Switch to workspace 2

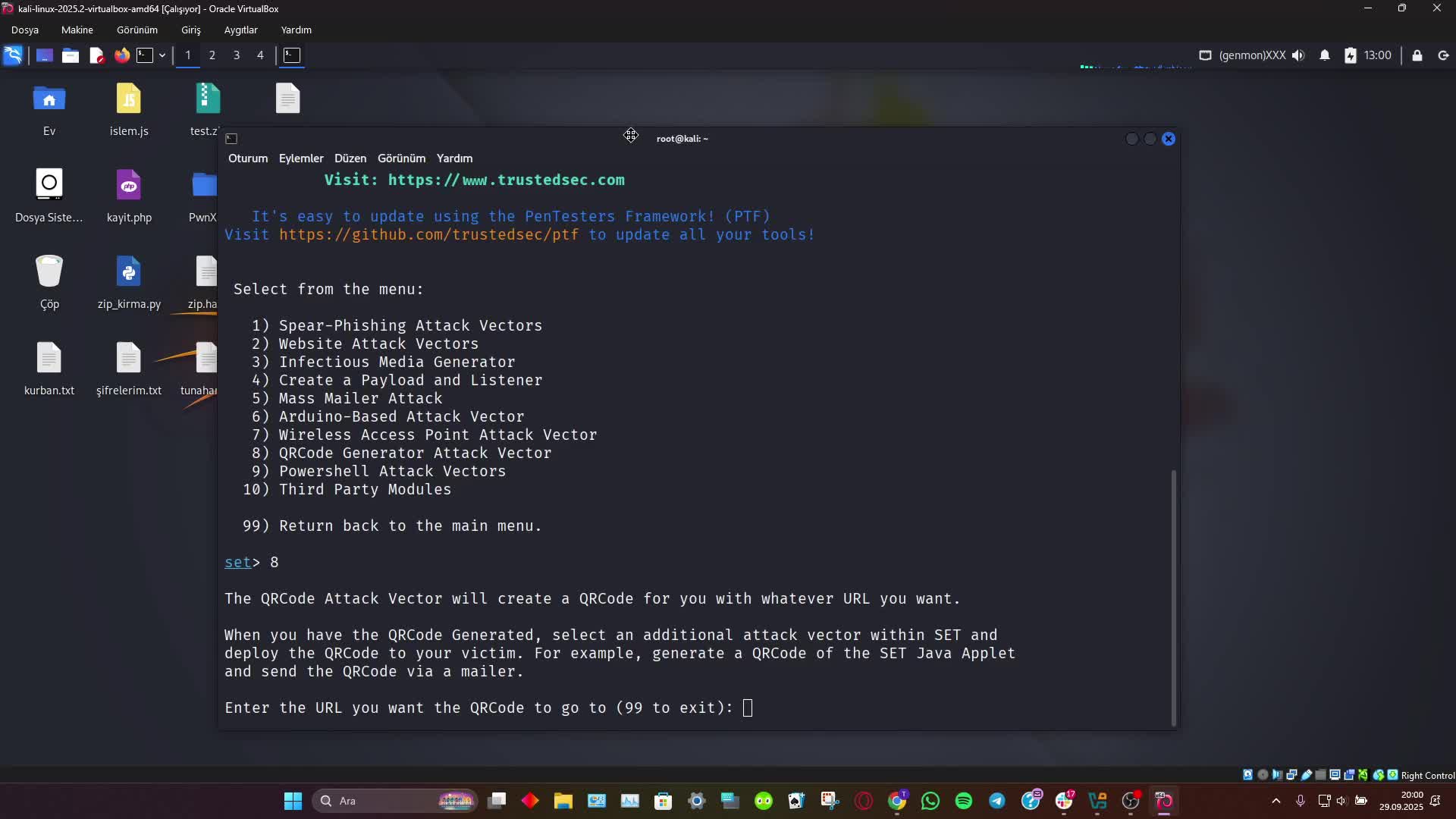(x=212, y=55)
